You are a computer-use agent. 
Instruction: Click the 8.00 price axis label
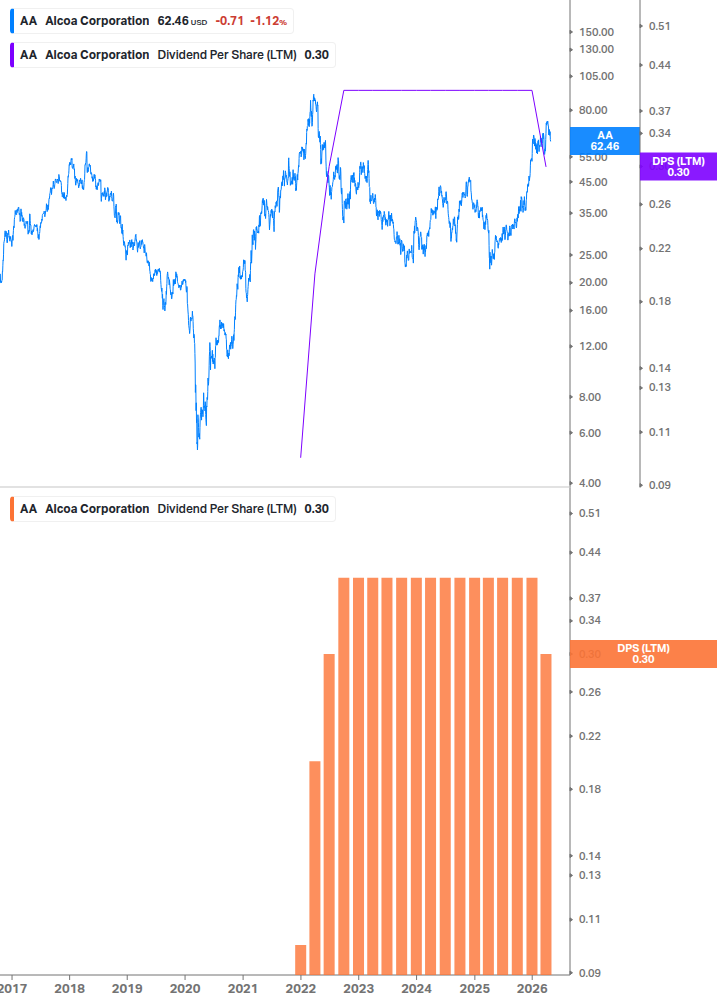pyautogui.click(x=590, y=397)
